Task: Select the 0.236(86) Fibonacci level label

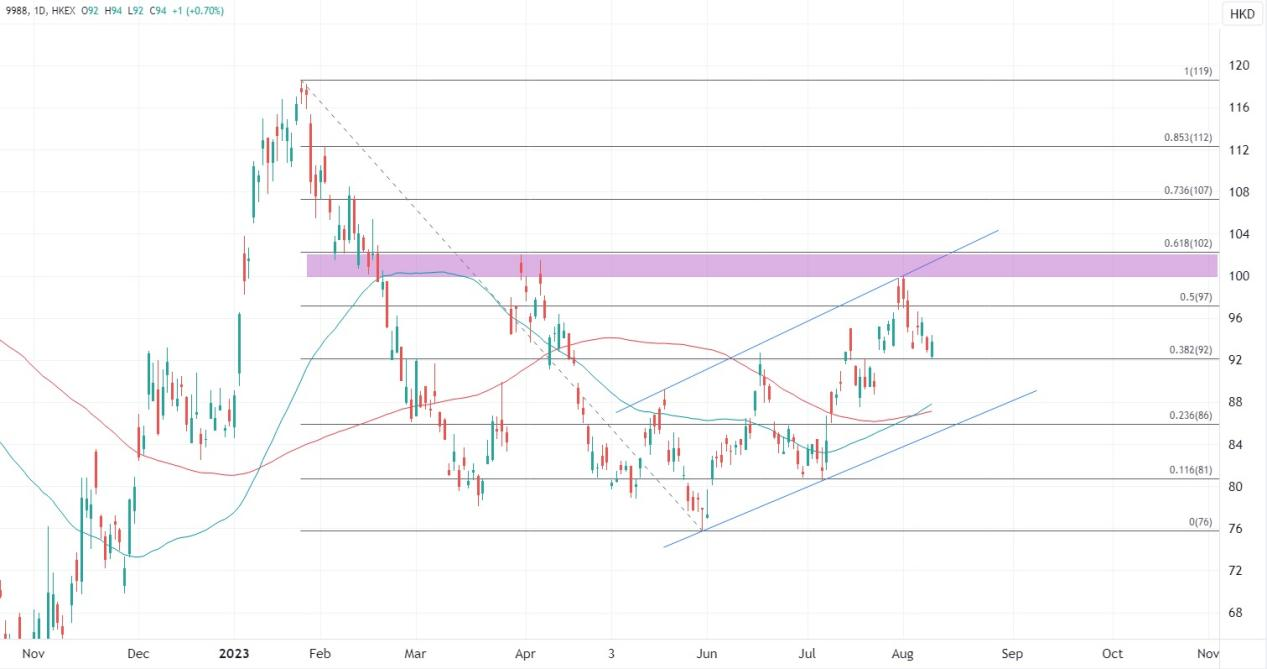Action: (1190, 416)
